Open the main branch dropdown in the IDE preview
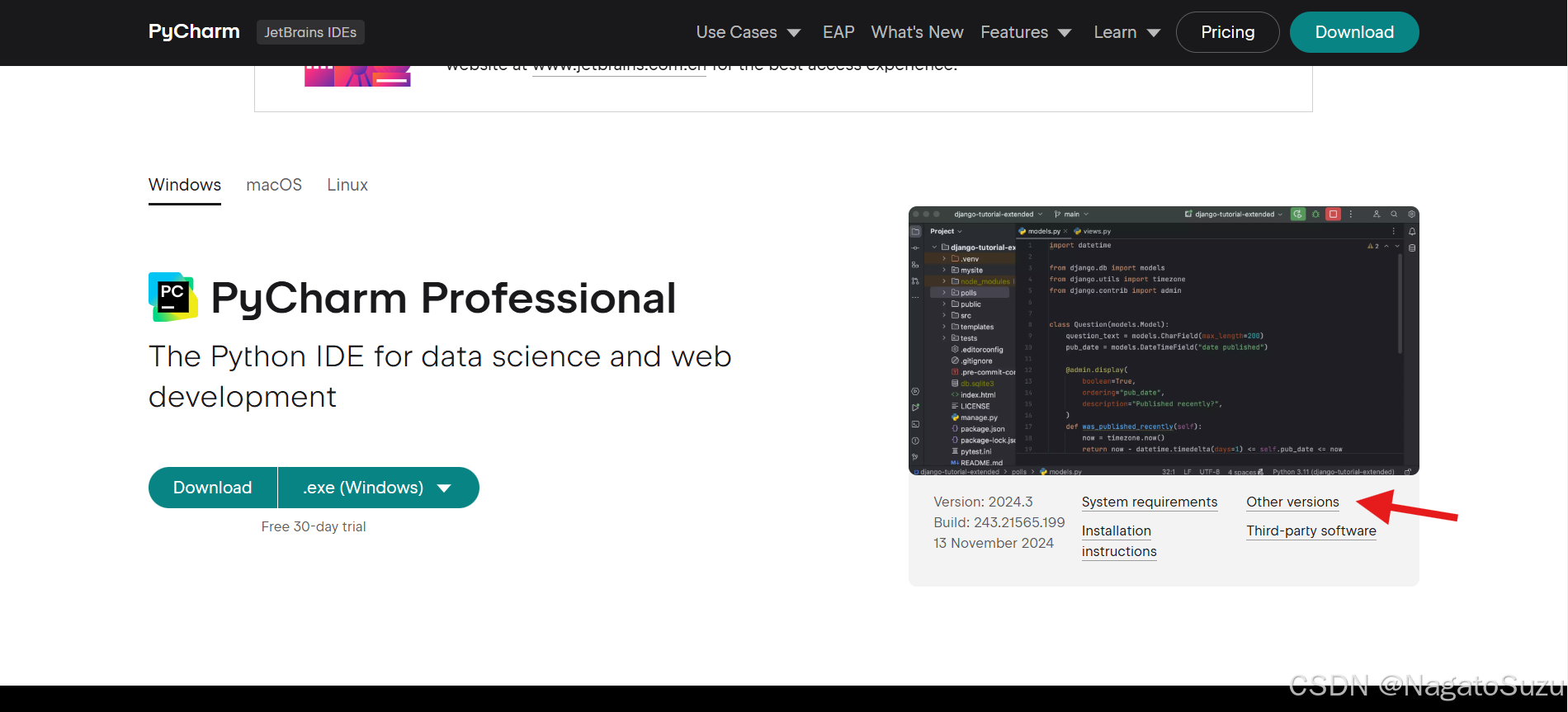Screen dimensions: 1568x712 coord(1071,215)
